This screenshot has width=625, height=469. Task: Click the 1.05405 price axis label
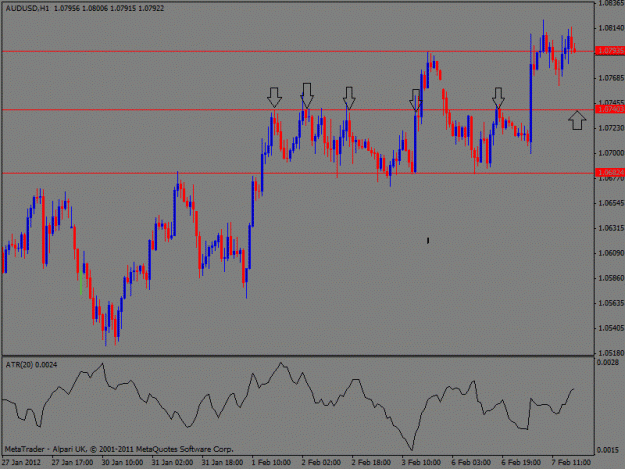click(611, 328)
